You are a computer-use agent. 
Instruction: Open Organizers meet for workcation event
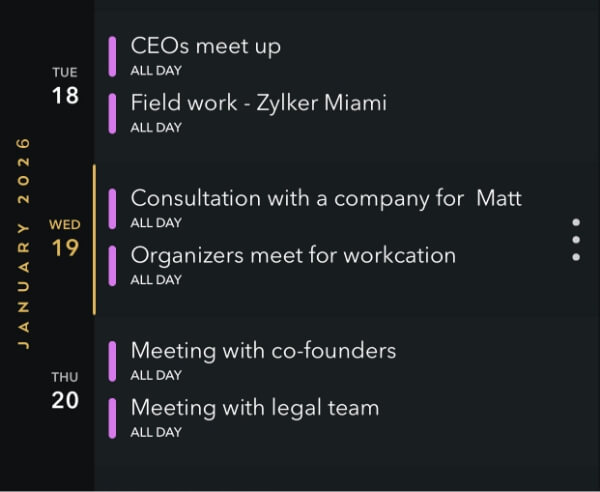[x=293, y=255]
